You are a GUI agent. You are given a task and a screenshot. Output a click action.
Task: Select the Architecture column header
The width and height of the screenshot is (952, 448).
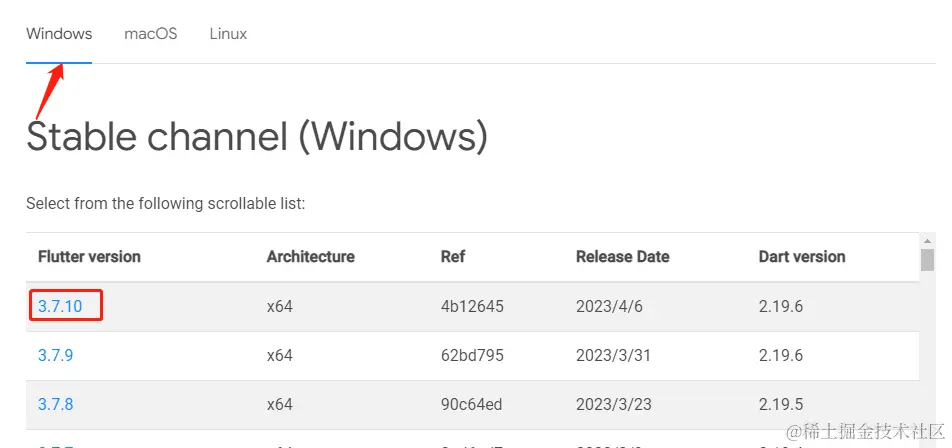coord(310,257)
